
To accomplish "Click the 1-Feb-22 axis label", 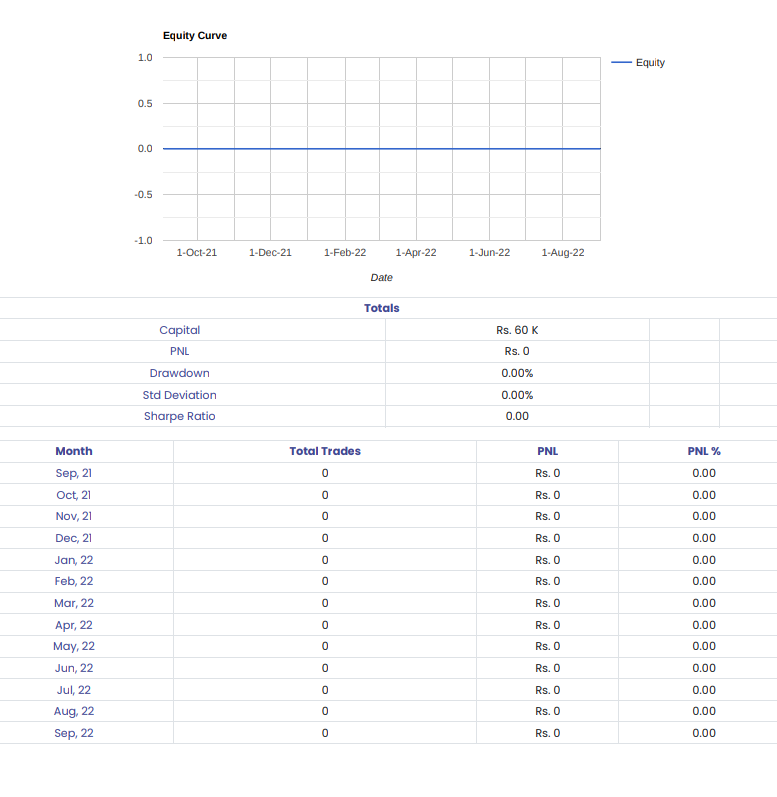I will coord(345,253).
